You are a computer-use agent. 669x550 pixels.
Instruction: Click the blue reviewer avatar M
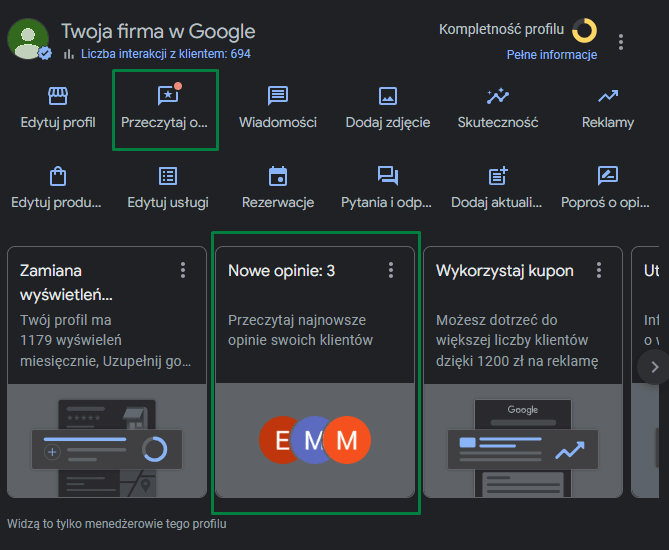click(x=313, y=440)
